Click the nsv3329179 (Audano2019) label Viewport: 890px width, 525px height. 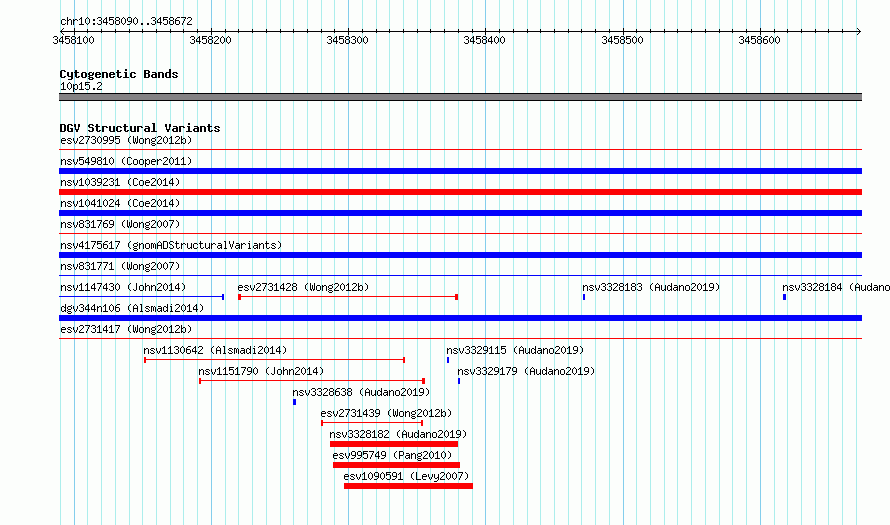pyautogui.click(x=526, y=371)
